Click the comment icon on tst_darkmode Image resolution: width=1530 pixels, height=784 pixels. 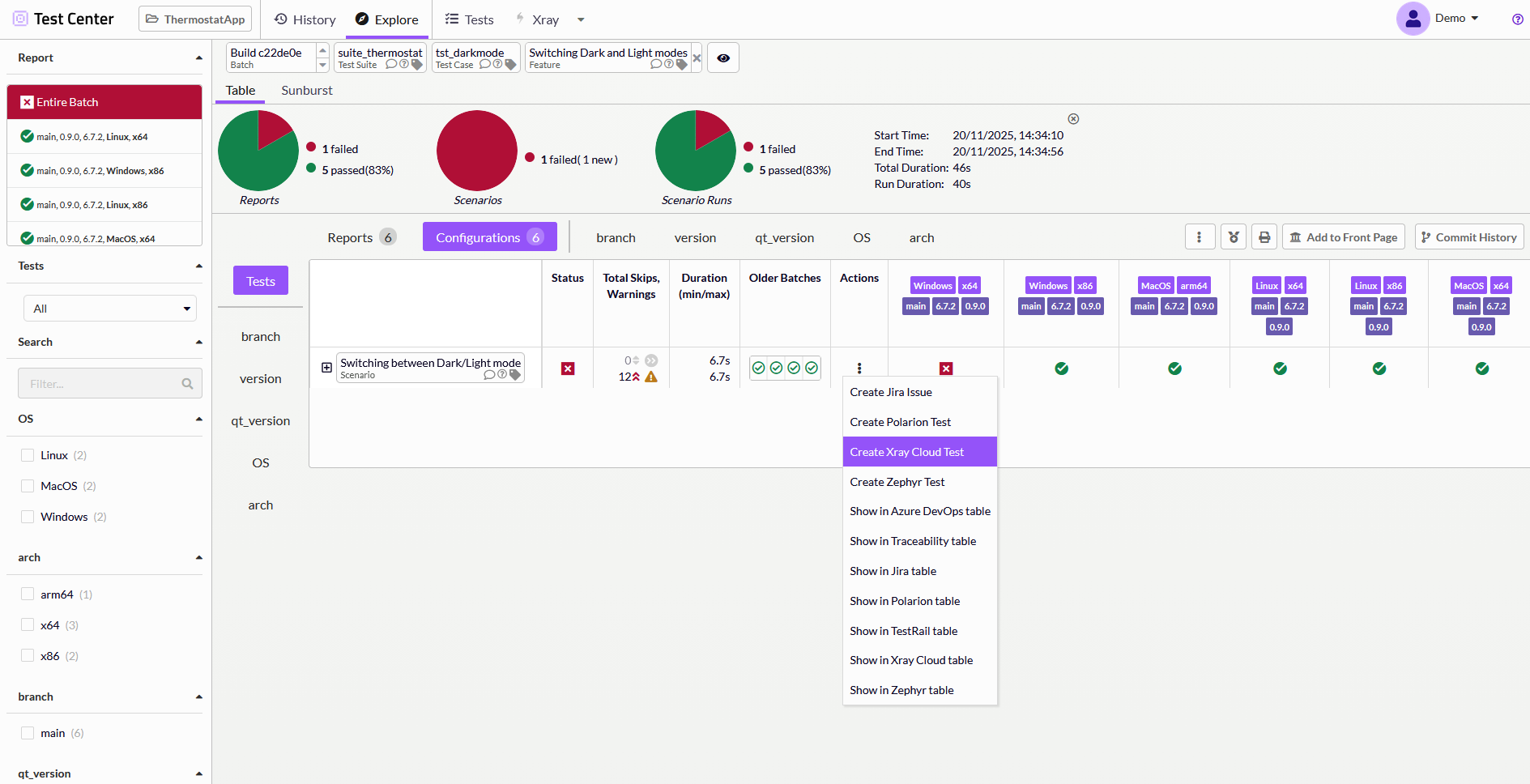(484, 65)
